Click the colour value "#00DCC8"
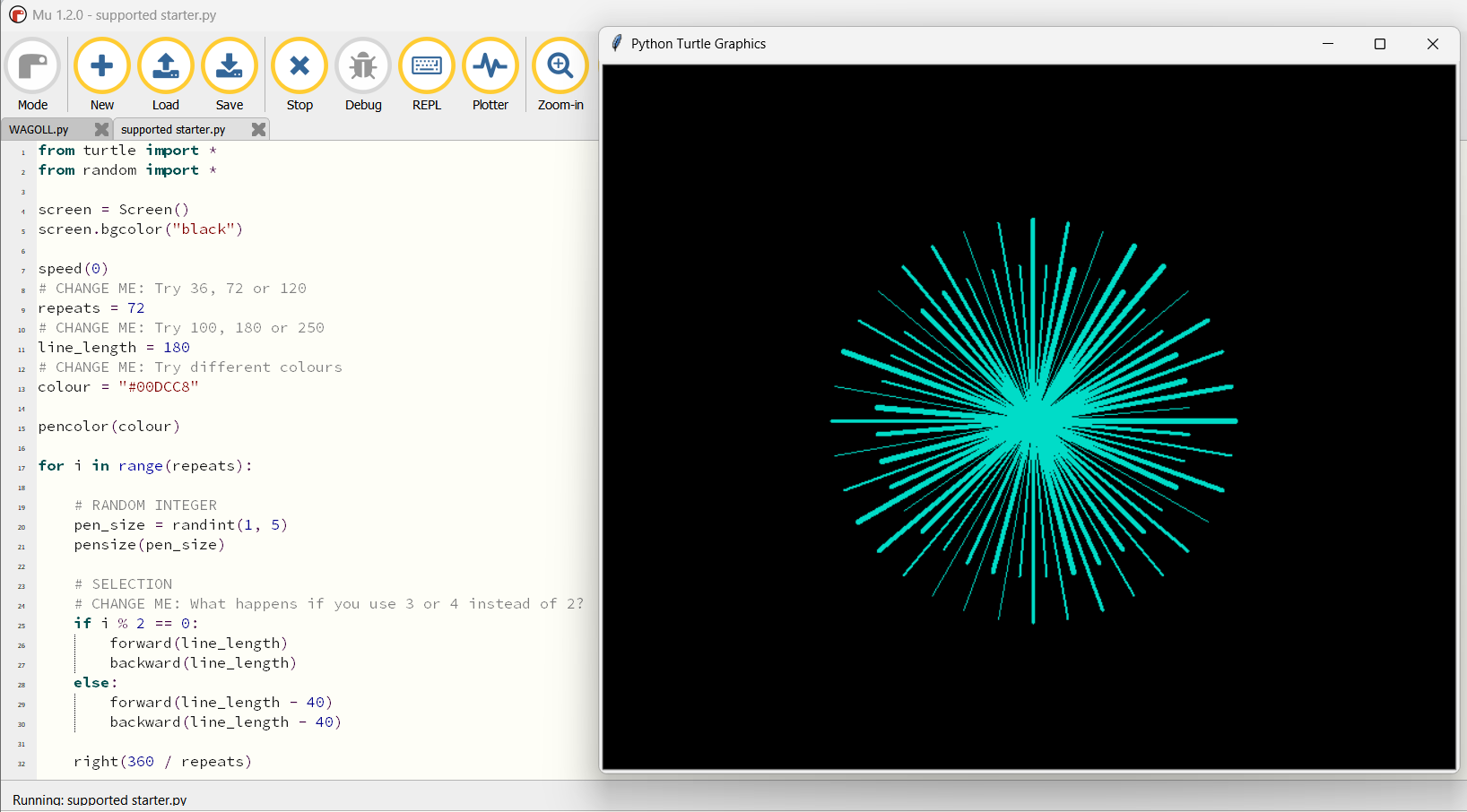Viewport: 1467px width, 812px height. point(159,387)
